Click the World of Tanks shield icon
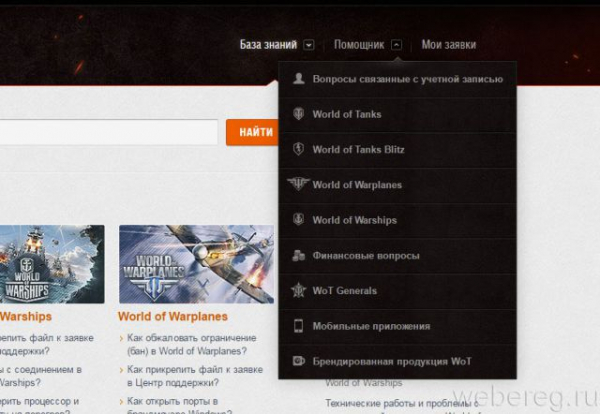The width and height of the screenshot is (600, 414). coord(298,114)
